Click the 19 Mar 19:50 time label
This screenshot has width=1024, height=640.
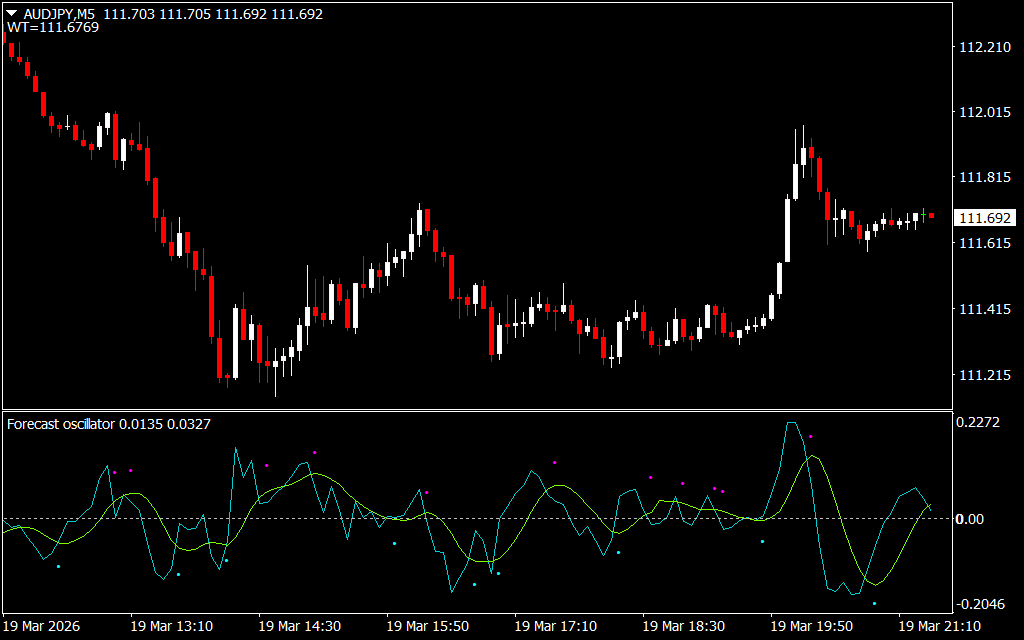pos(811,626)
